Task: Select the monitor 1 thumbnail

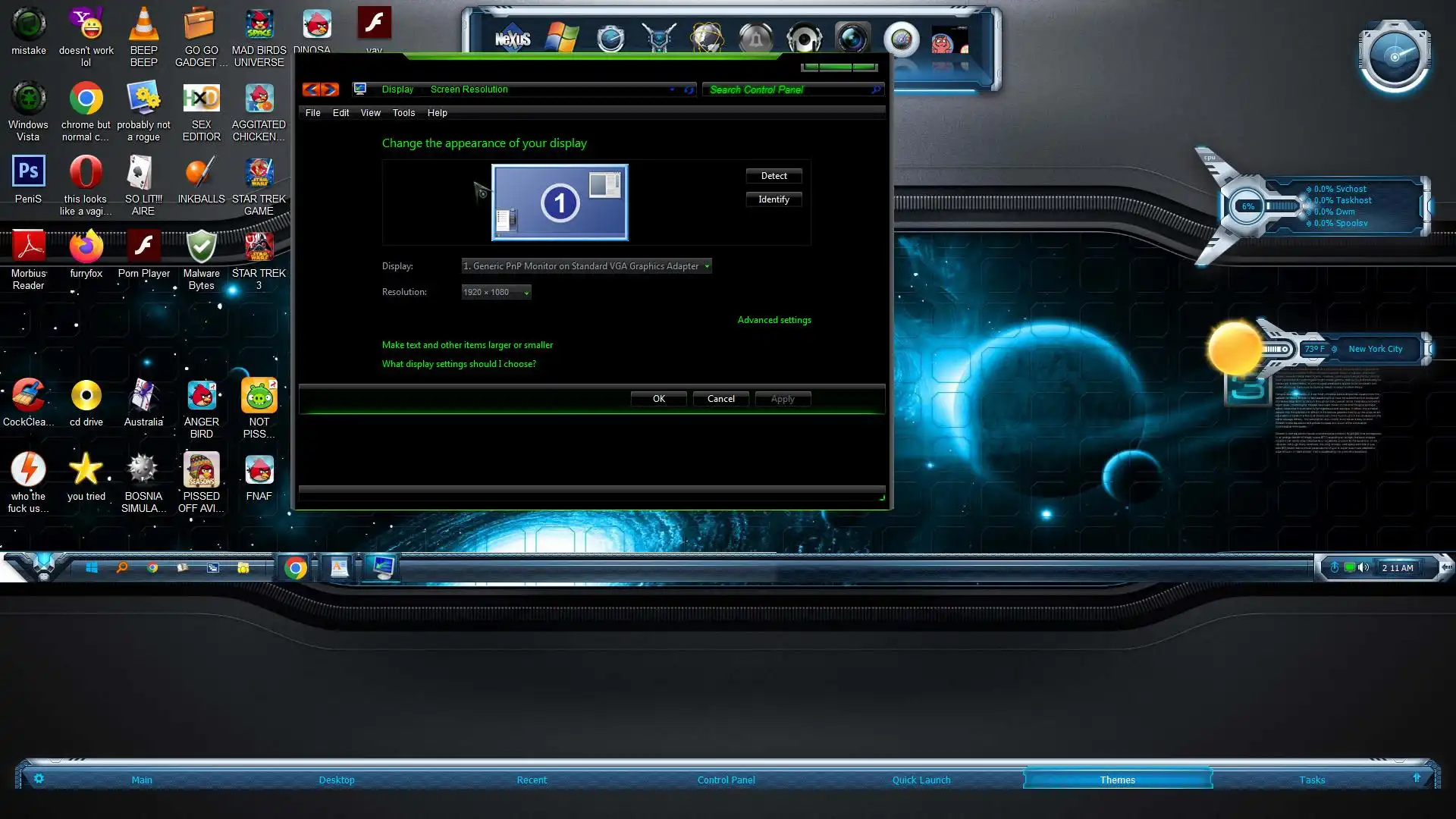Action: pos(560,202)
